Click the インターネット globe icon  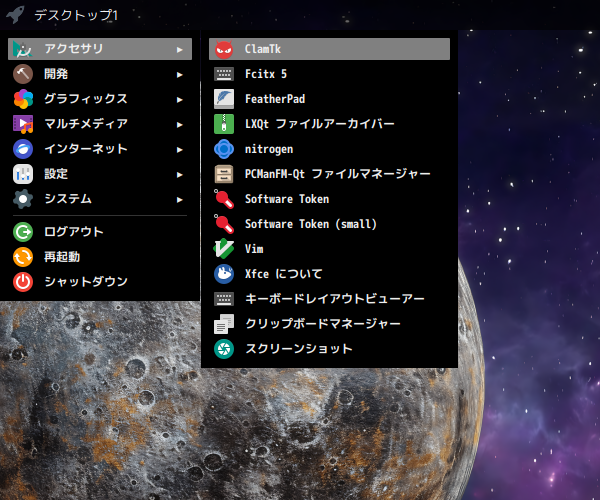[x=23, y=149]
